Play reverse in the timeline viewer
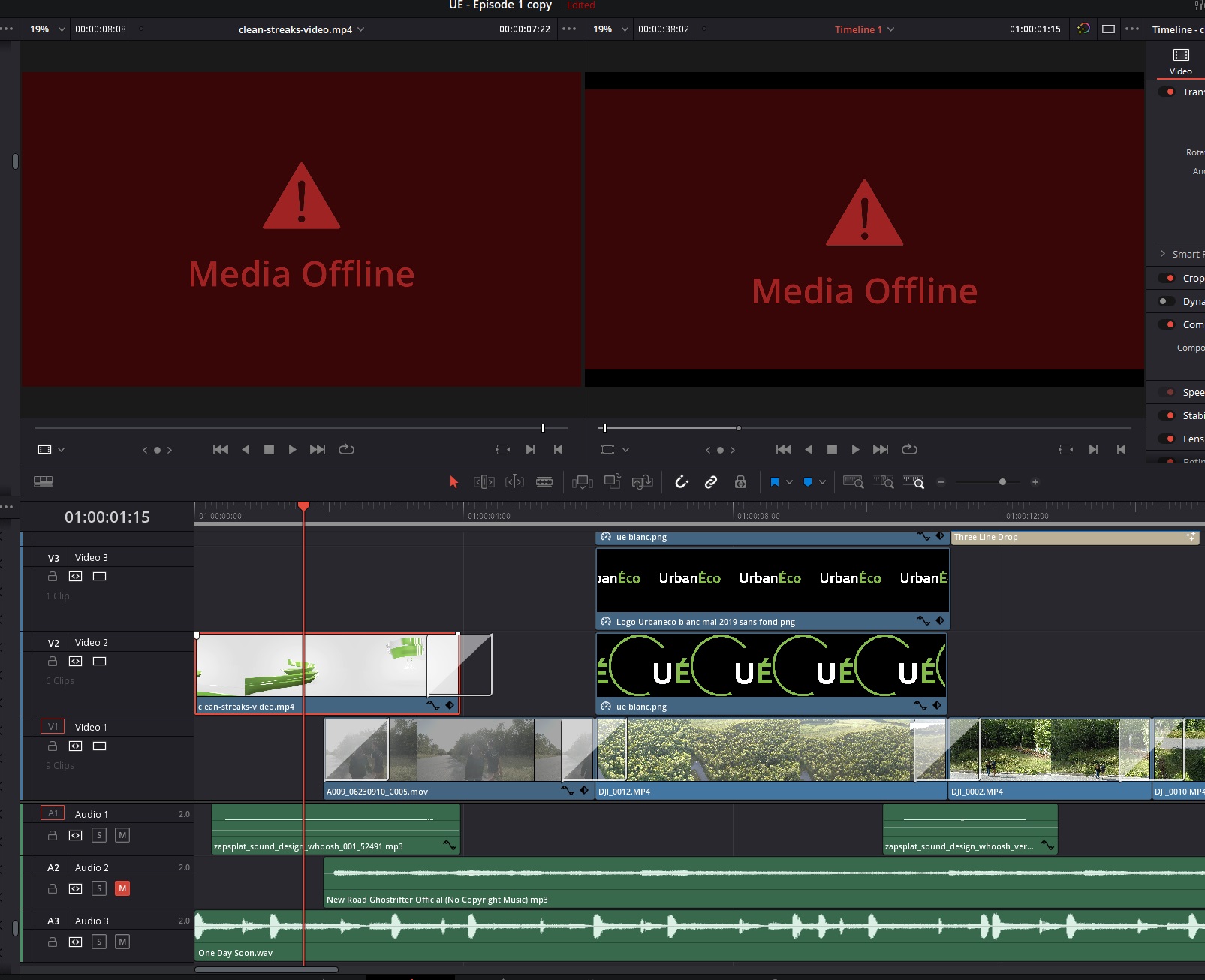 (809, 449)
